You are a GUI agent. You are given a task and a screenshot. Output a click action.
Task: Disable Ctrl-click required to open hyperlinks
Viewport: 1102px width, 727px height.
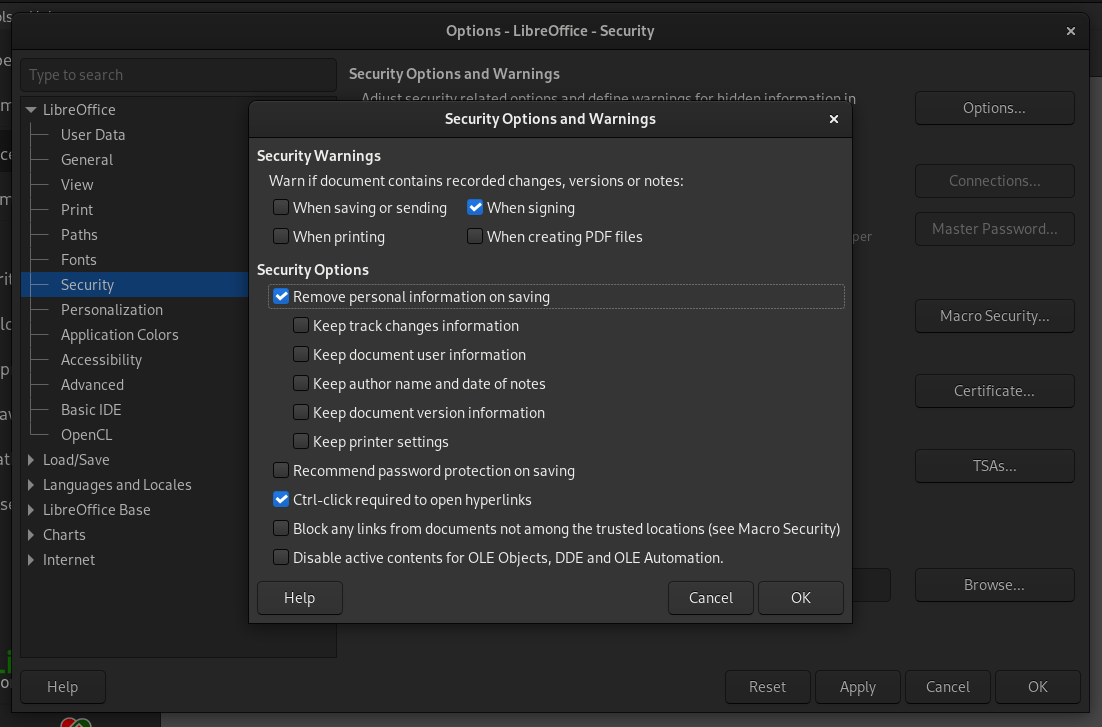281,499
